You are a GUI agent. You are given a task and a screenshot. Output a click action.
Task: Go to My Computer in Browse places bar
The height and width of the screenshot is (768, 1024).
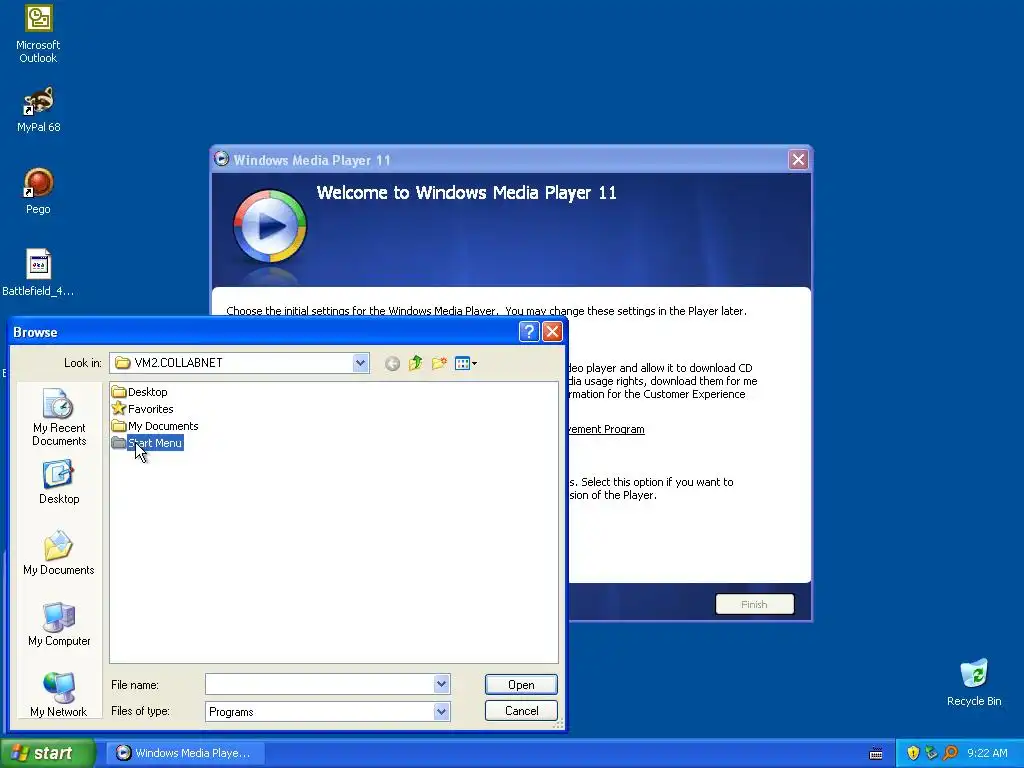pos(59,624)
